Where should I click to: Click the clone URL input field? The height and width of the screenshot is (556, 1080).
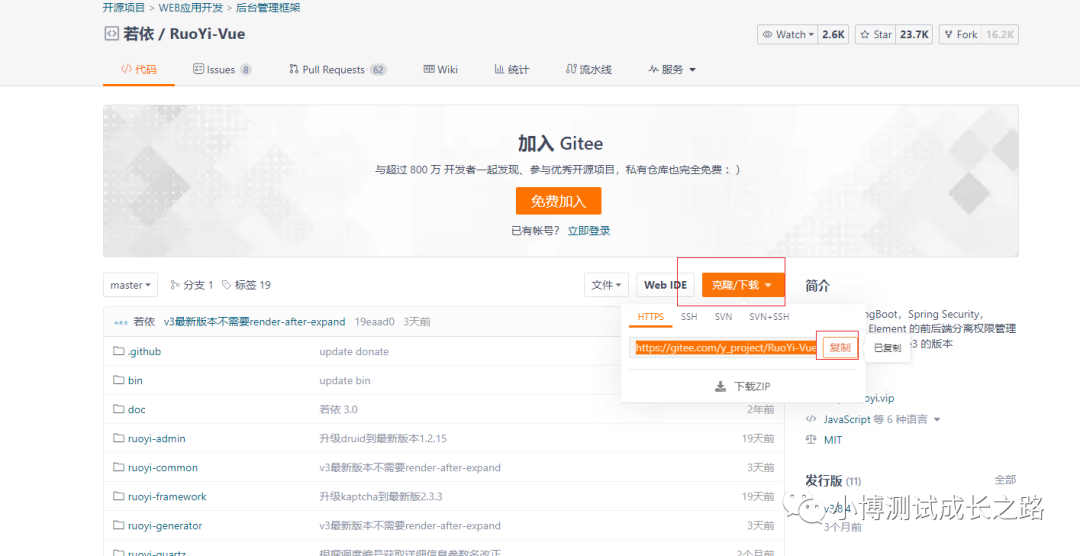point(725,348)
